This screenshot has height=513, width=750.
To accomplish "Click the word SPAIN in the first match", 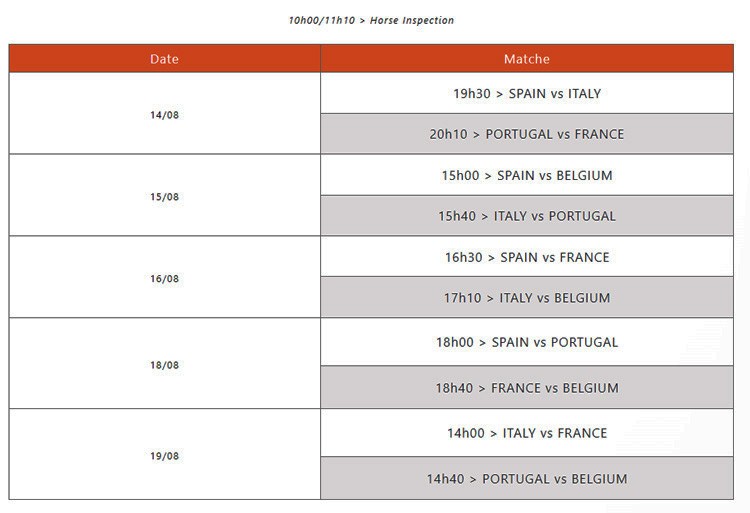I will coord(528,94).
